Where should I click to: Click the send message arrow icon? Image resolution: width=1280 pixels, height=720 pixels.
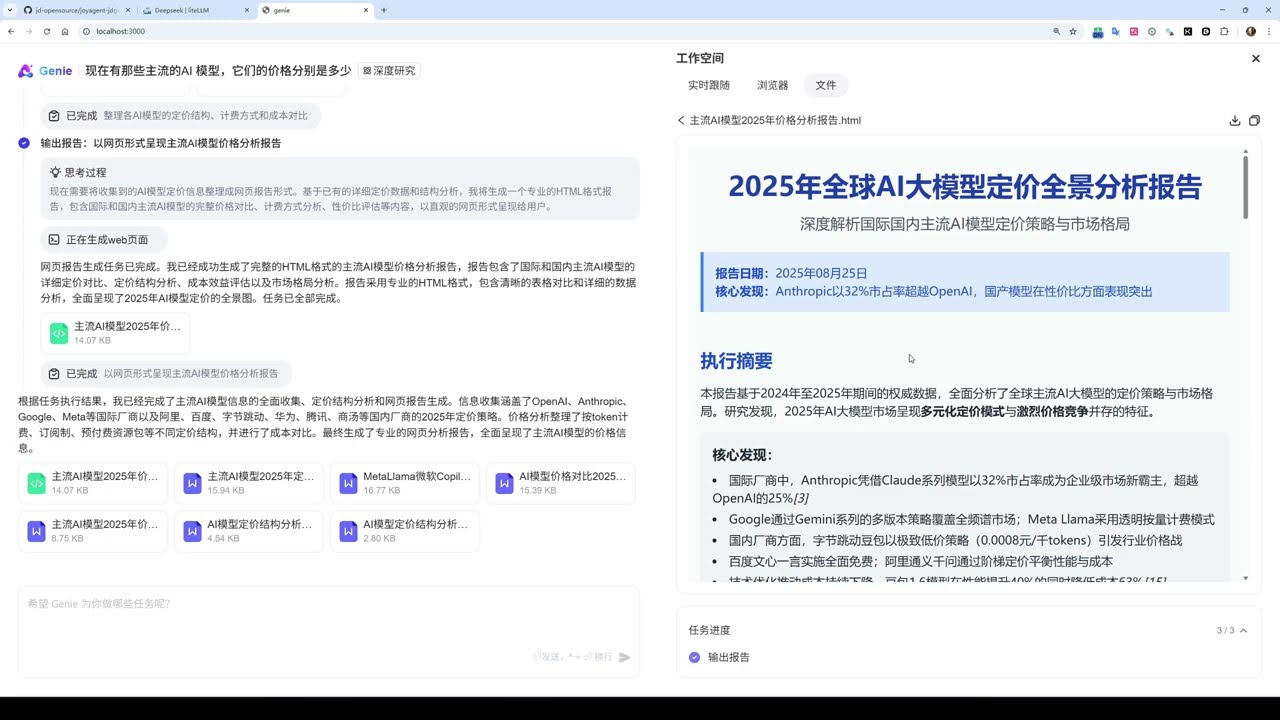(625, 657)
